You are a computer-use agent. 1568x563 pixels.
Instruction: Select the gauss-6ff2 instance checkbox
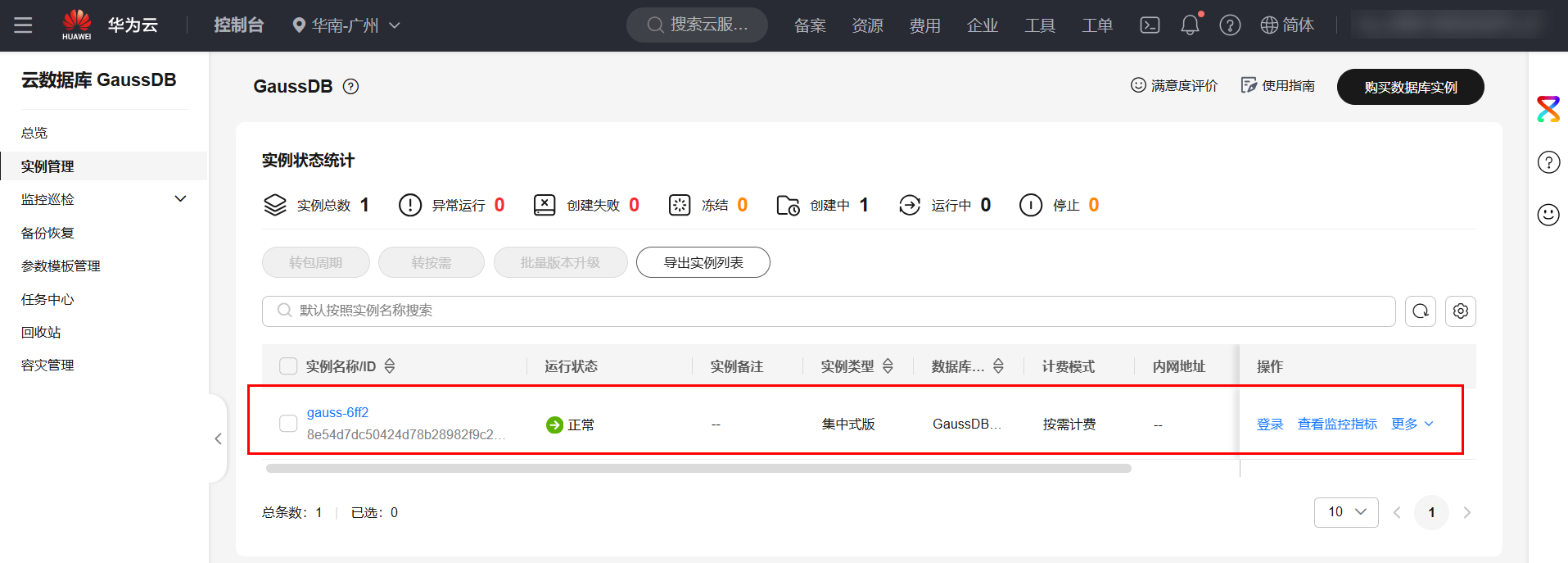(x=288, y=424)
